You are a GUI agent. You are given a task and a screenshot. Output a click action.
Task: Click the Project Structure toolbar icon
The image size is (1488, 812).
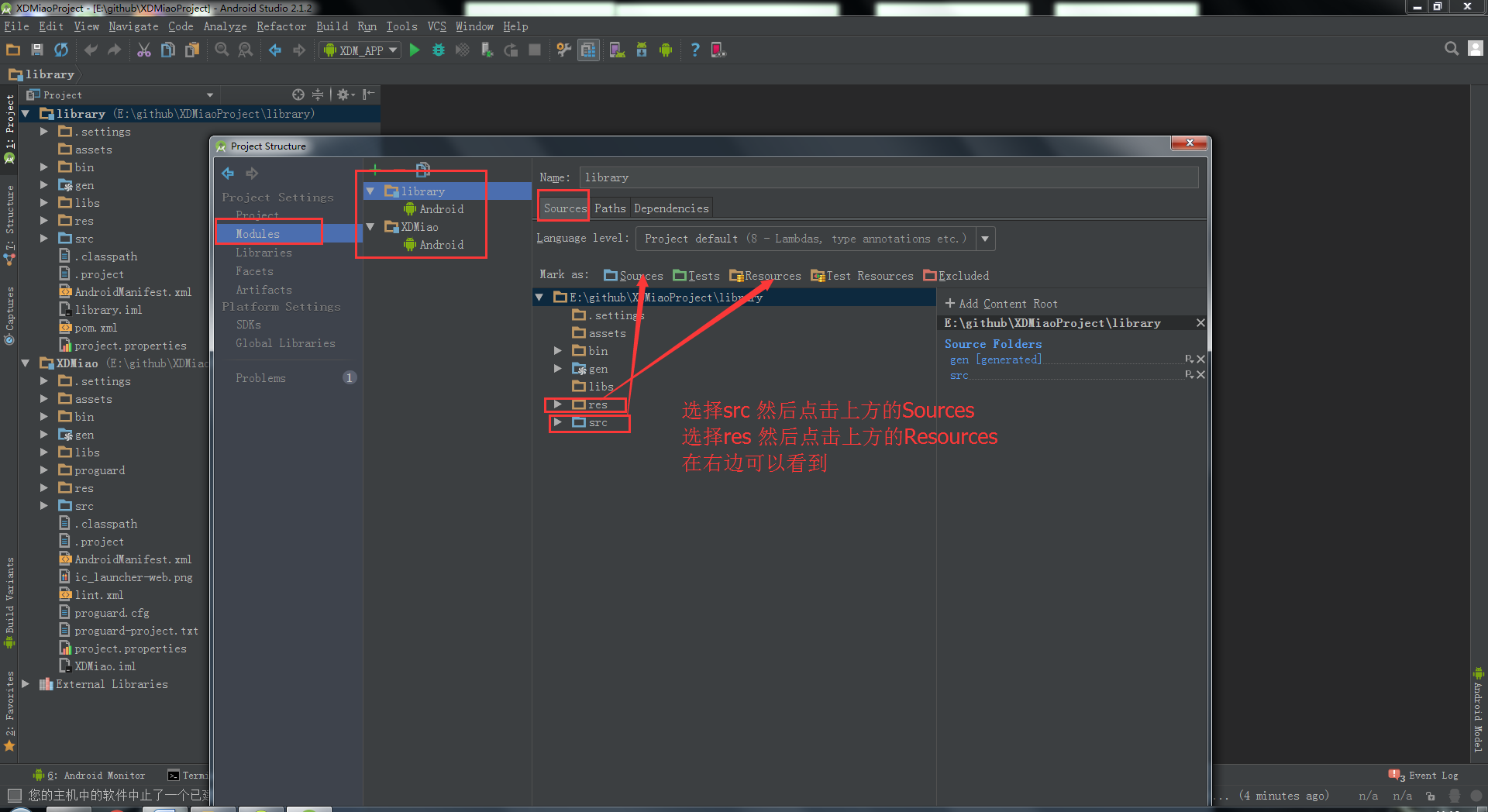[589, 50]
